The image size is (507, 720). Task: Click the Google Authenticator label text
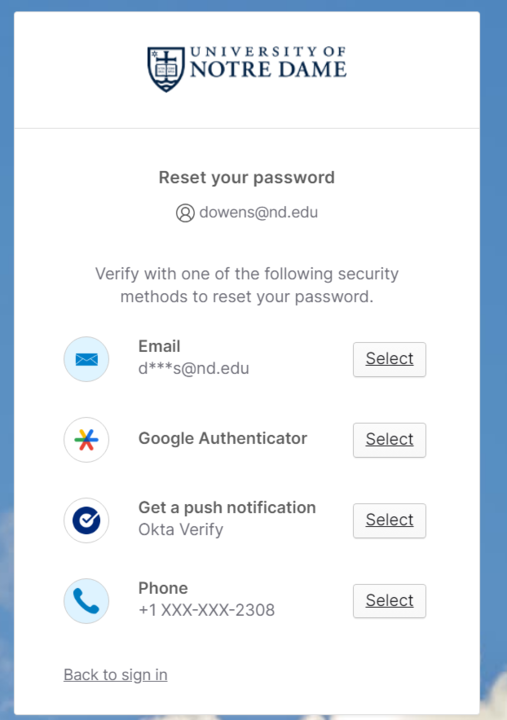(223, 439)
